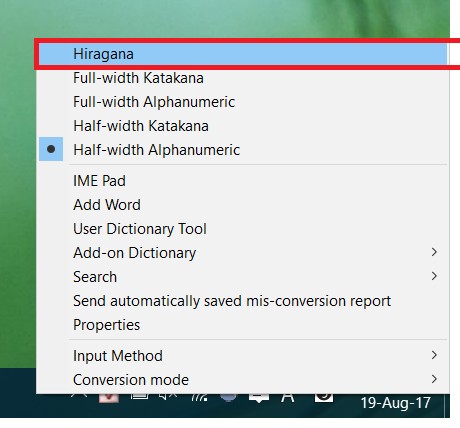Click the 19-Aug-17 taskbar date
Image resolution: width=460 pixels, height=428 pixels.
click(395, 403)
